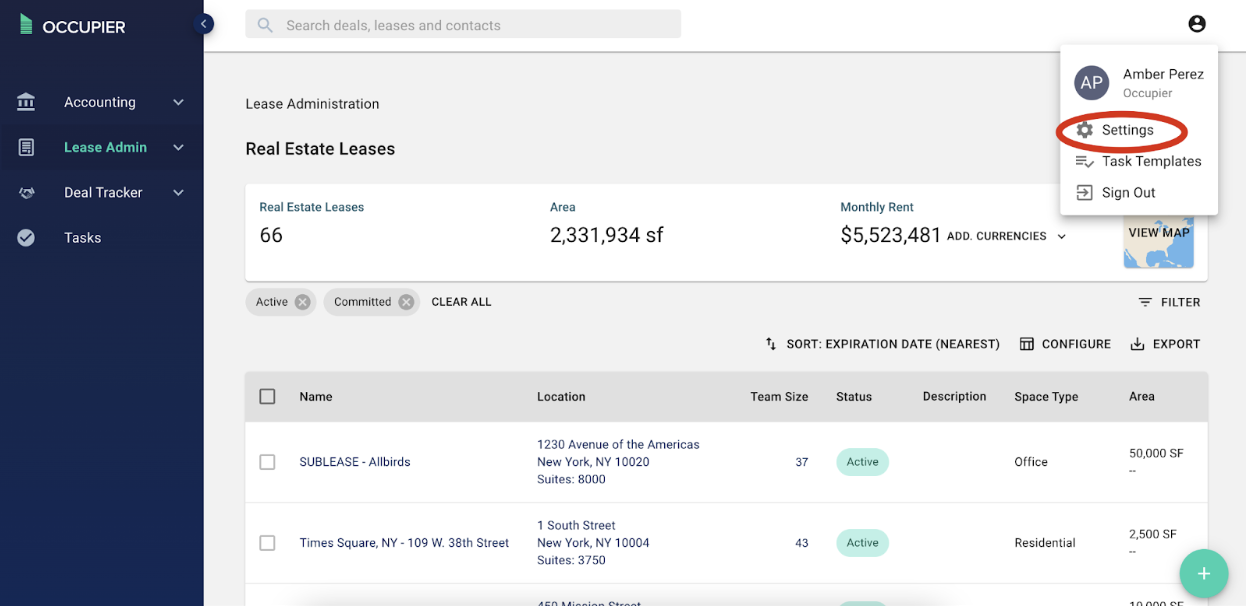Click the Accounting bank icon in sidebar

click(x=26, y=102)
